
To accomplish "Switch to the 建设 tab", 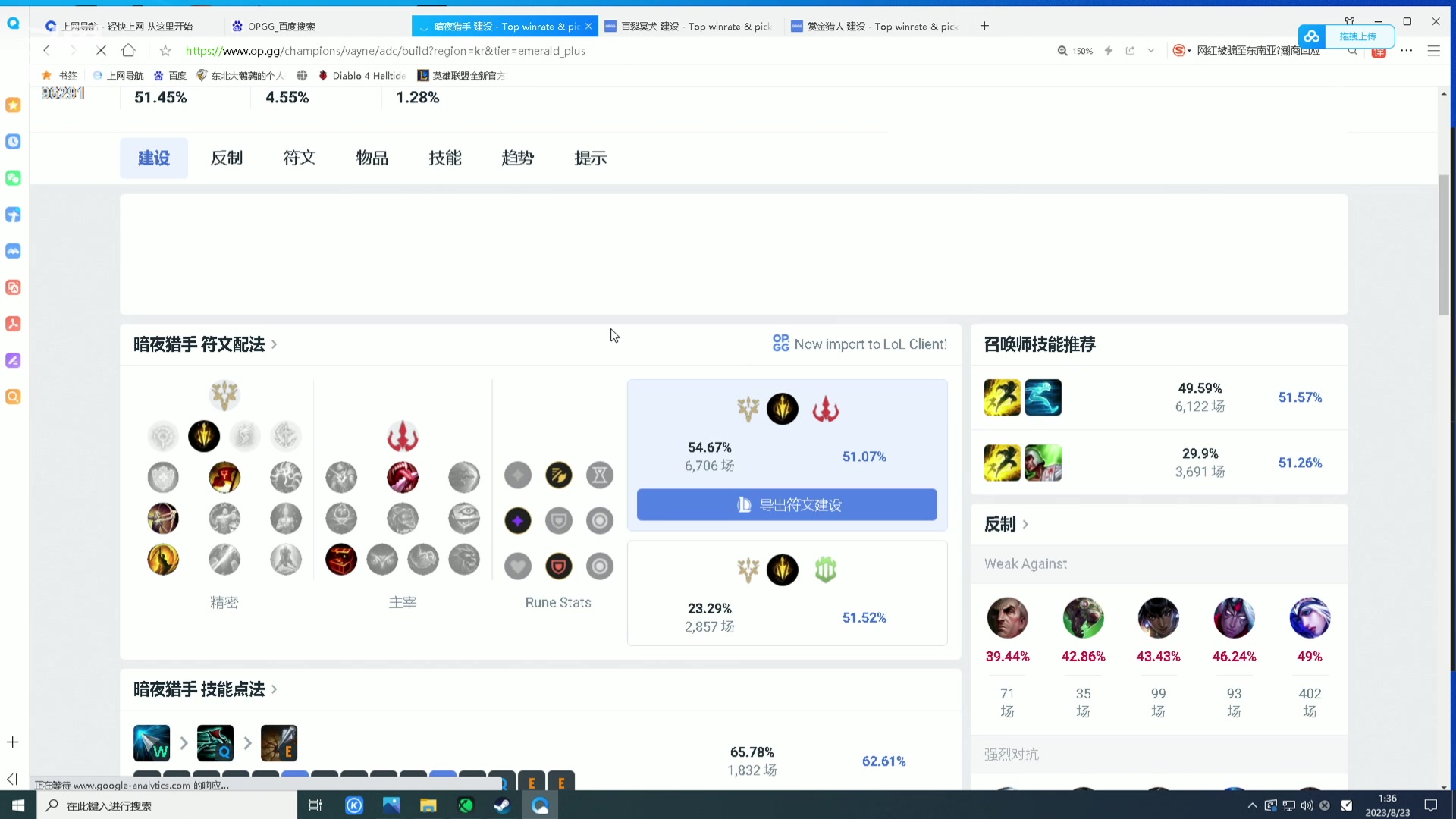I will pyautogui.click(x=154, y=158).
